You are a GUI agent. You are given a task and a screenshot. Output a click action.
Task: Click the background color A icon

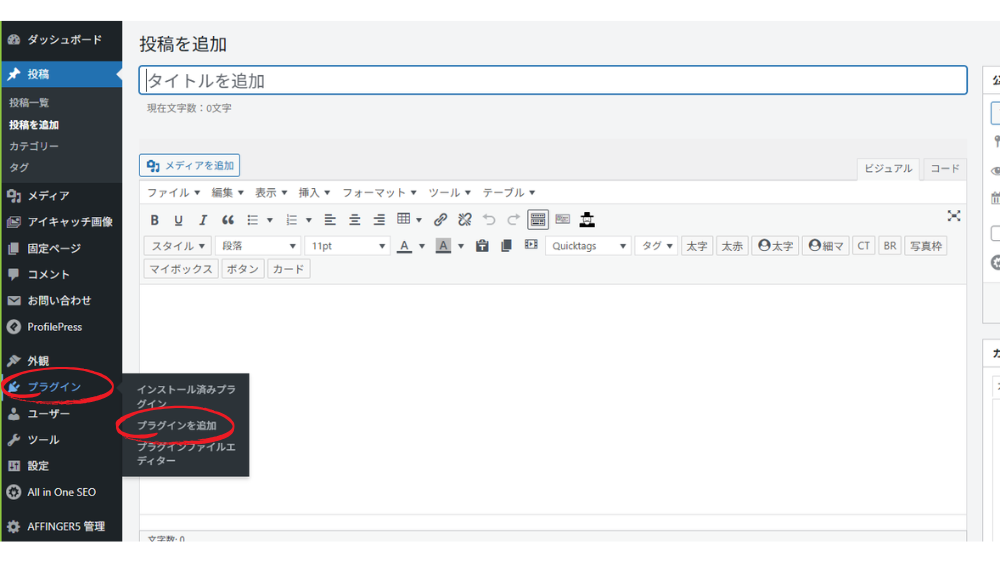pyautogui.click(x=443, y=246)
